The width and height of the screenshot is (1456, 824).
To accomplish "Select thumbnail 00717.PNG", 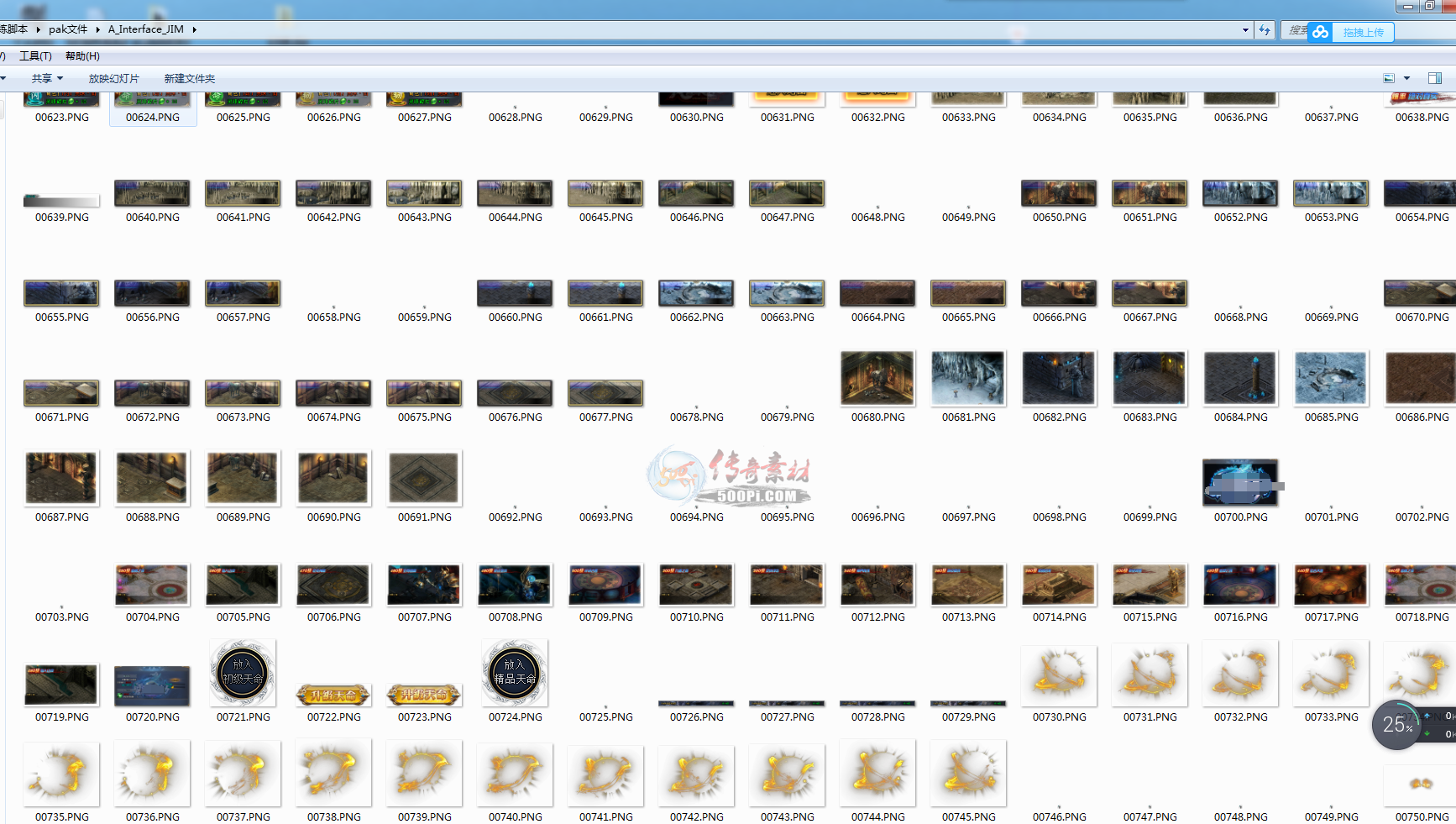I will pos(1331,585).
